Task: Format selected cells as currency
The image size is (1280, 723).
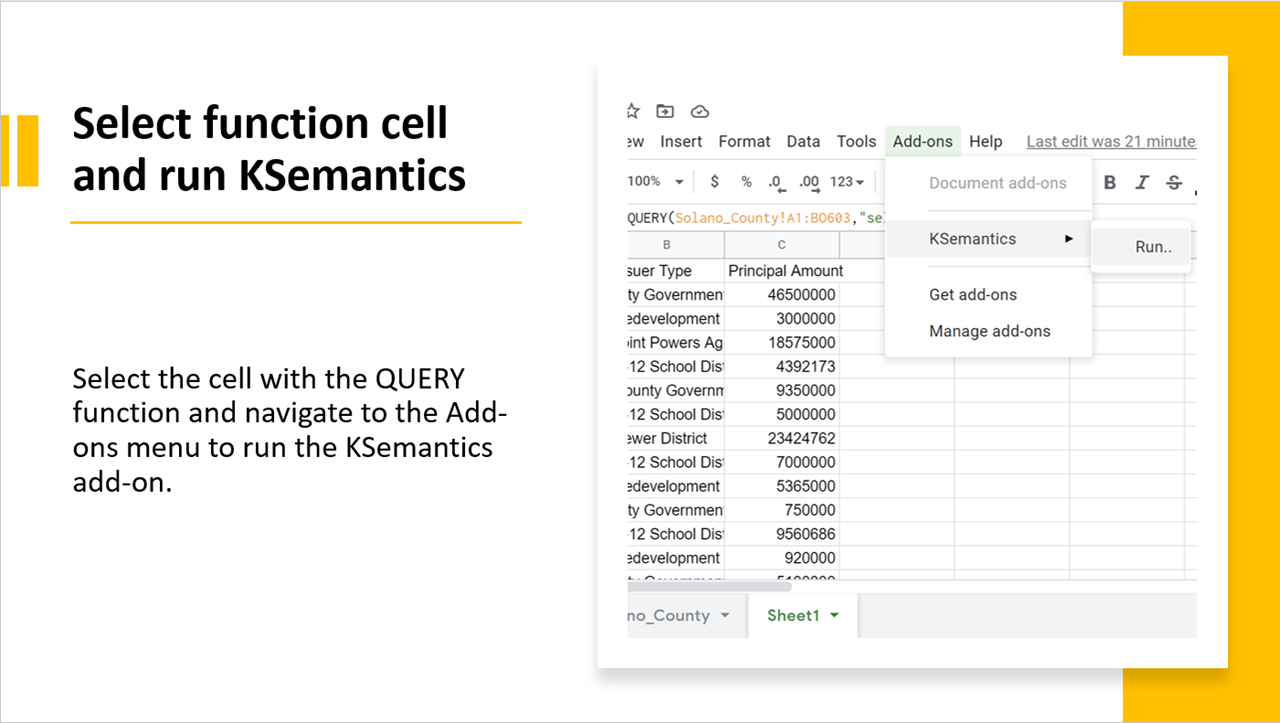Action: pos(713,182)
